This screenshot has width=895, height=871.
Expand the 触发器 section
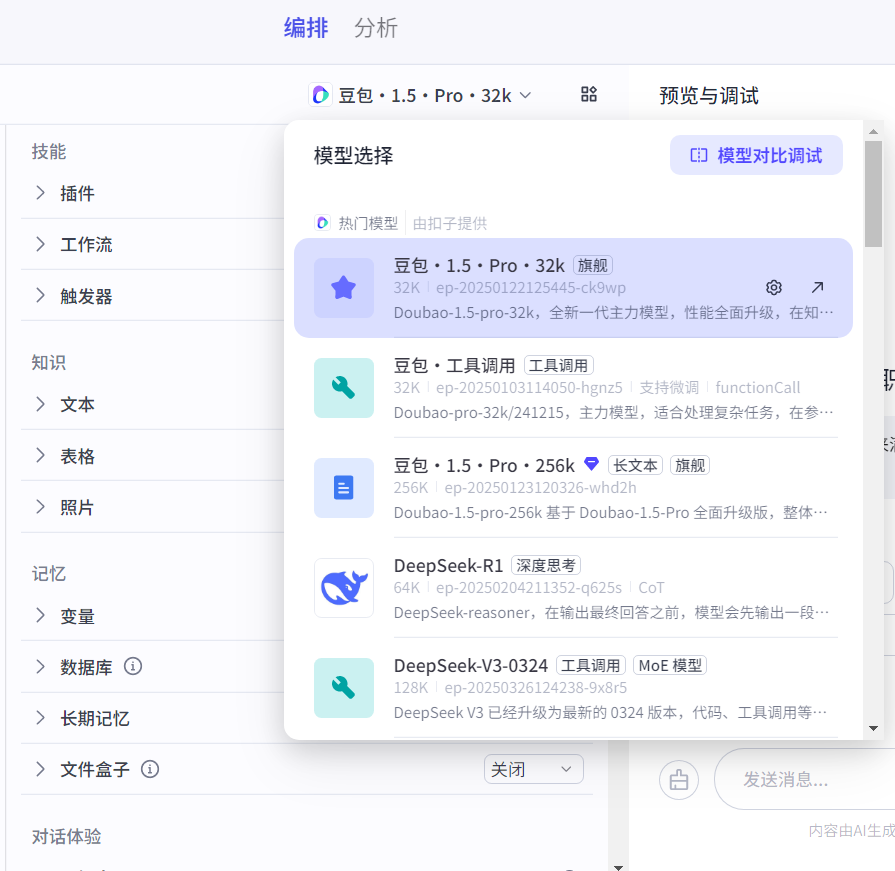coord(40,296)
